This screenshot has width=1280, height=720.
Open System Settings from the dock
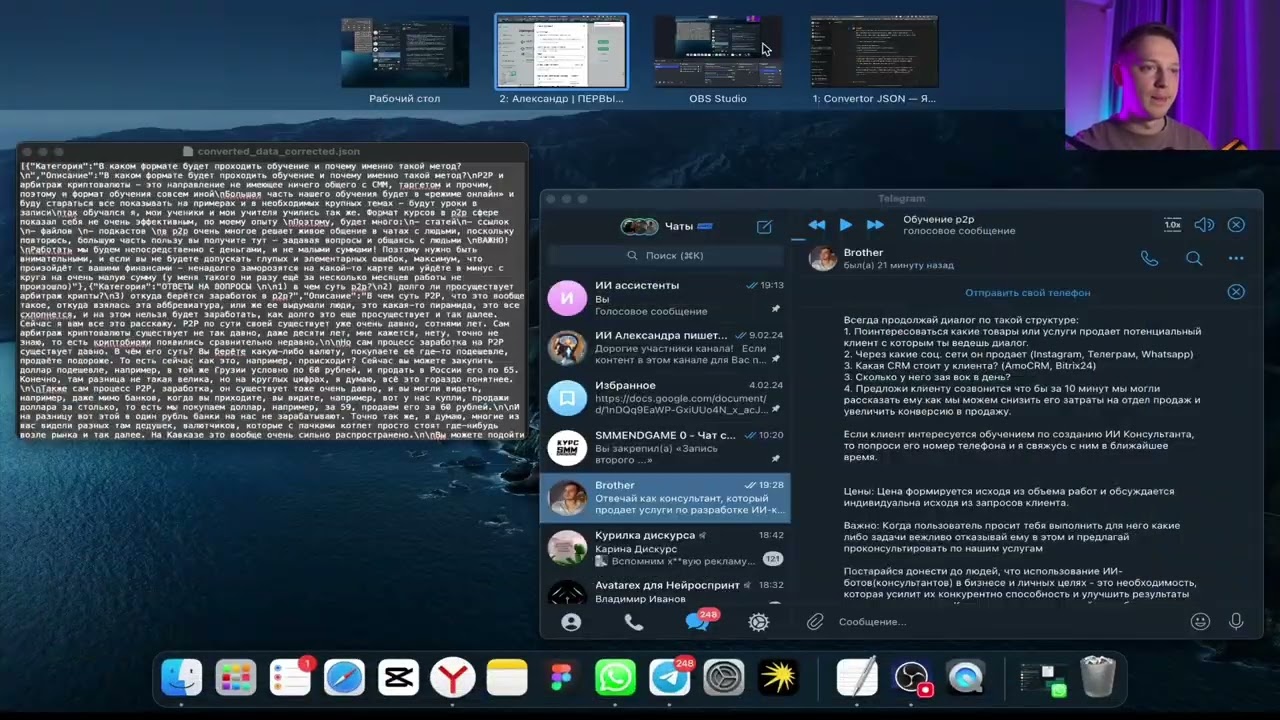[x=724, y=678]
